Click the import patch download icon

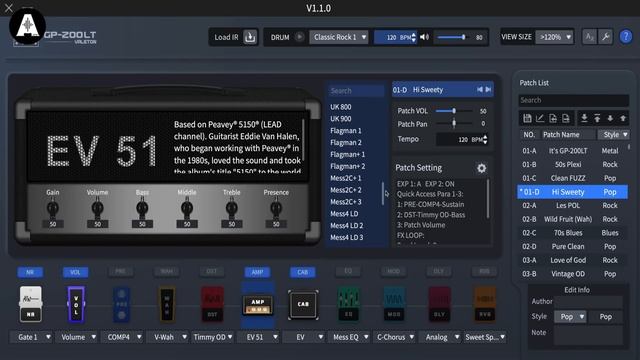click(584, 118)
